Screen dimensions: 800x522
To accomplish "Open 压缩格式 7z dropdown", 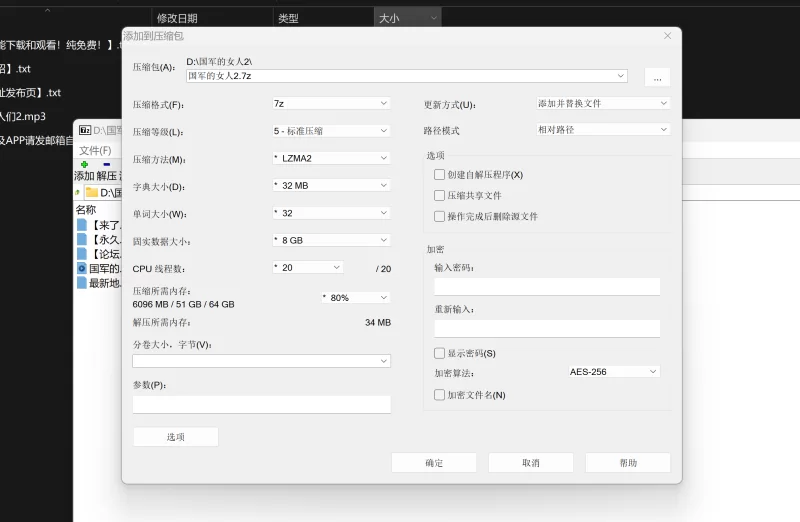I will [330, 103].
